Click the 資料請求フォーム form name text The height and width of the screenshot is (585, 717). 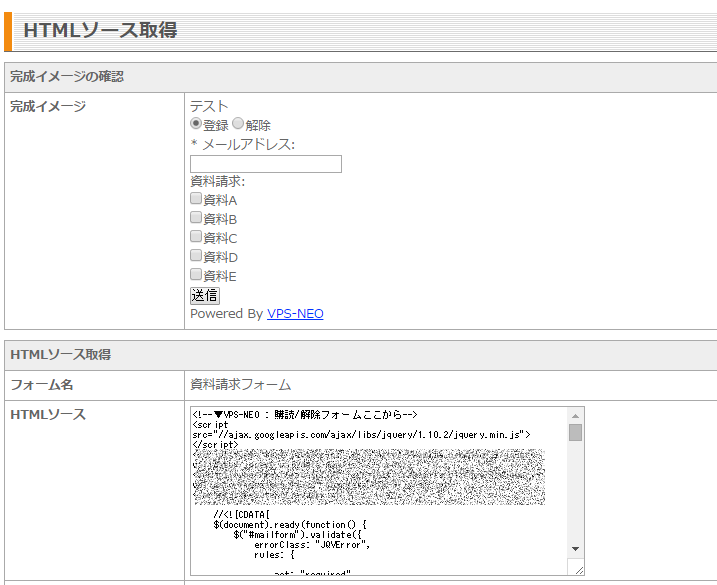click(241, 384)
